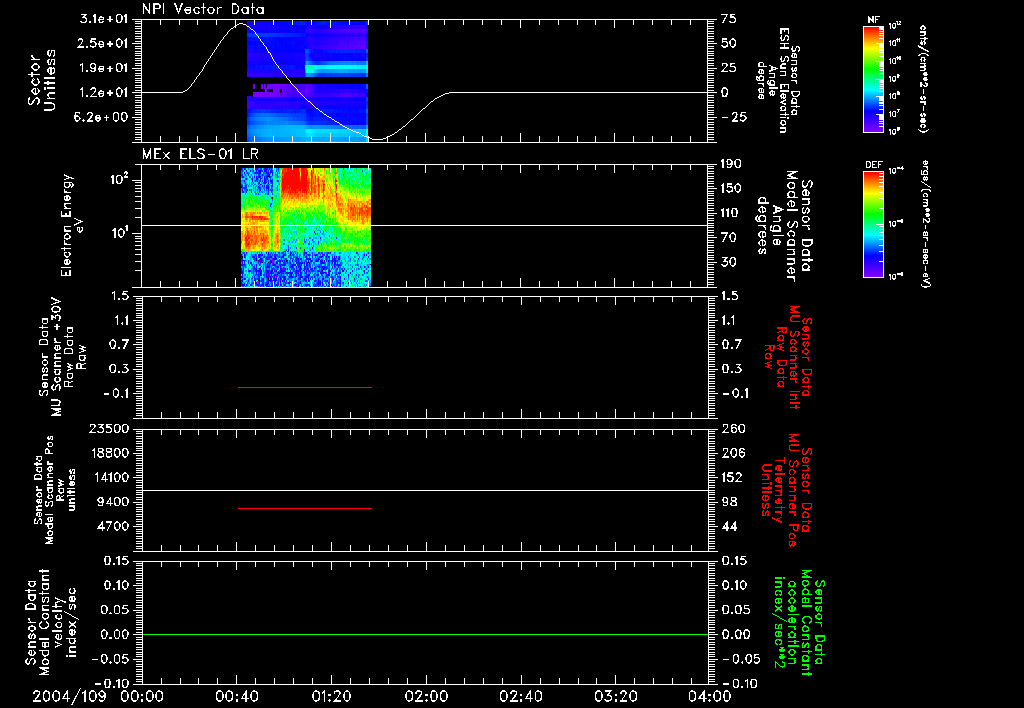Click the ELS electron energy spectrogram
Viewport: 1024px width, 708px height.
click(306, 227)
